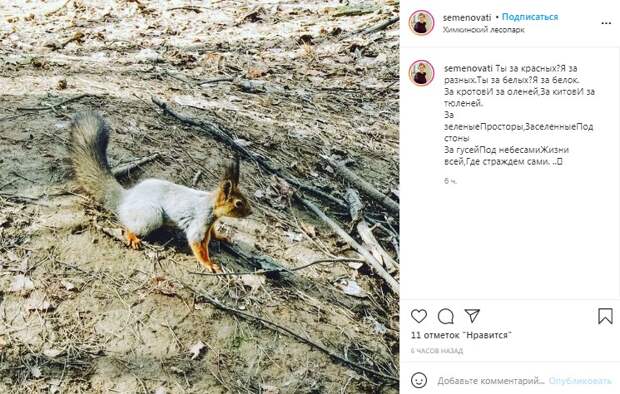
Task: Click the Подписаться follow link
Action: click(x=530, y=17)
